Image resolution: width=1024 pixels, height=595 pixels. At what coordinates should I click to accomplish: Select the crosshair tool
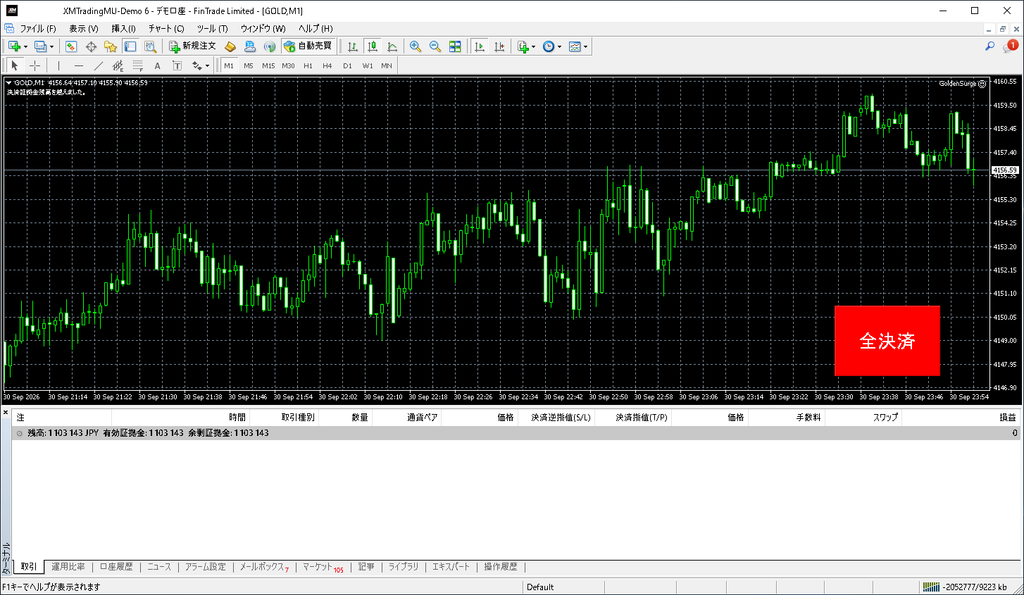pos(35,65)
